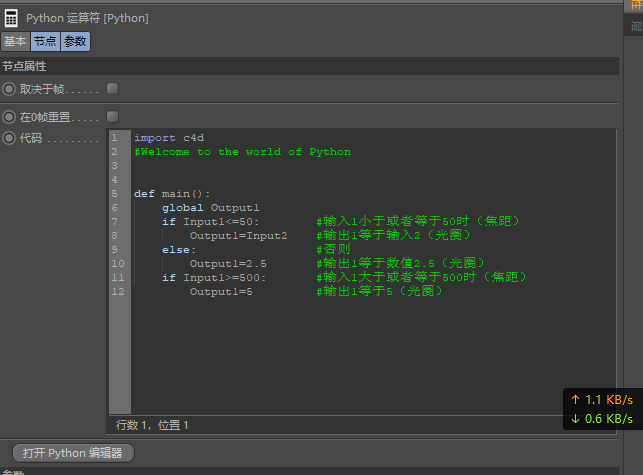Enable the 取决于帧 checkbox
Image resolution: width=643 pixels, height=475 pixels.
112,89
